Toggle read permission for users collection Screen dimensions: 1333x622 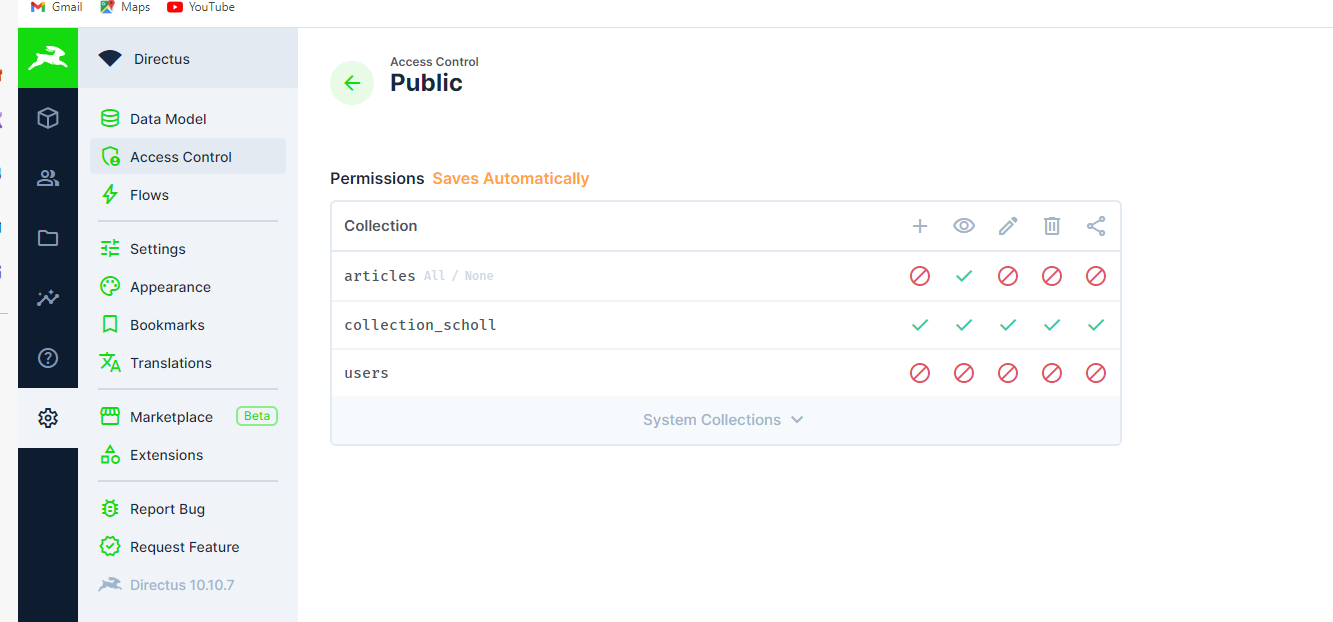[x=964, y=373]
